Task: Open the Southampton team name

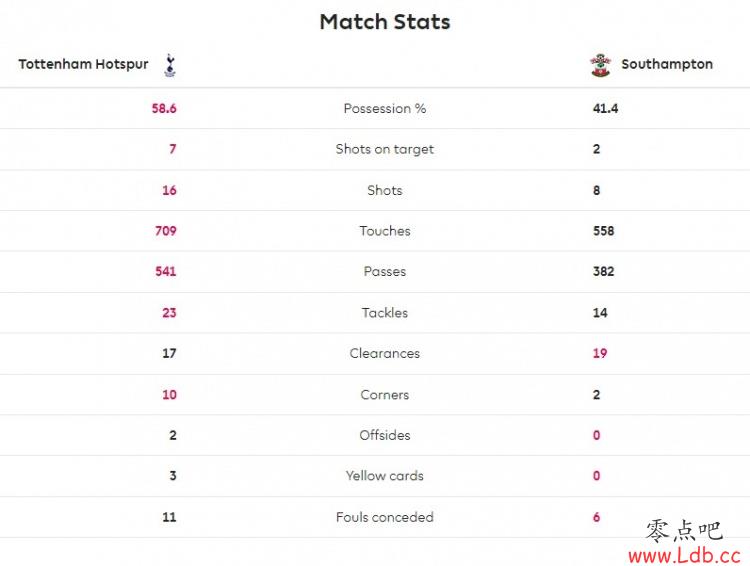Action: tap(667, 64)
